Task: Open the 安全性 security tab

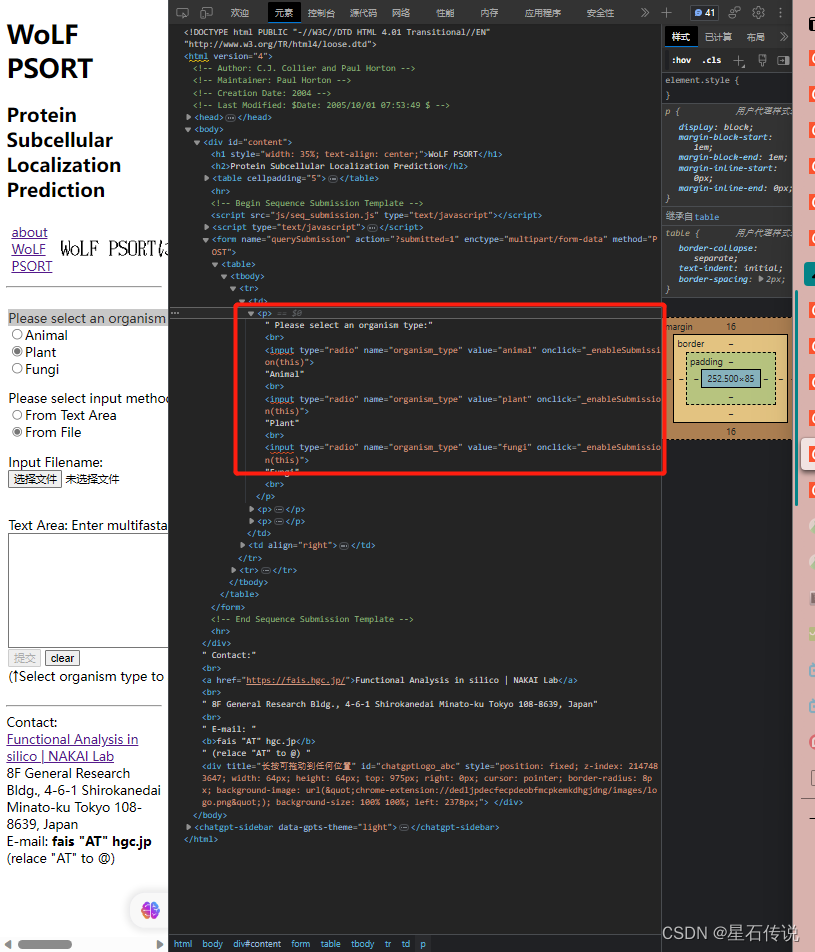Action: 600,13
